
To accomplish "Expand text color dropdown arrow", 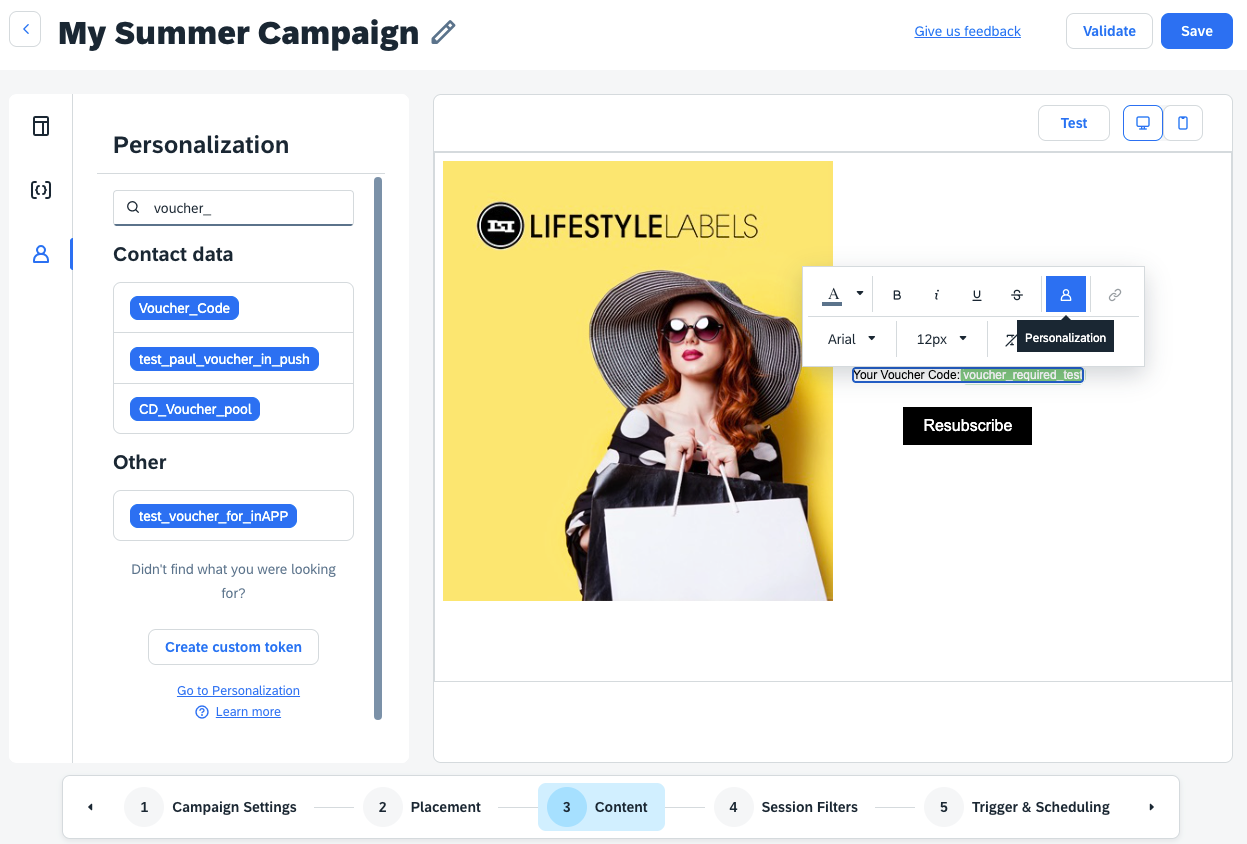I will tap(859, 294).
